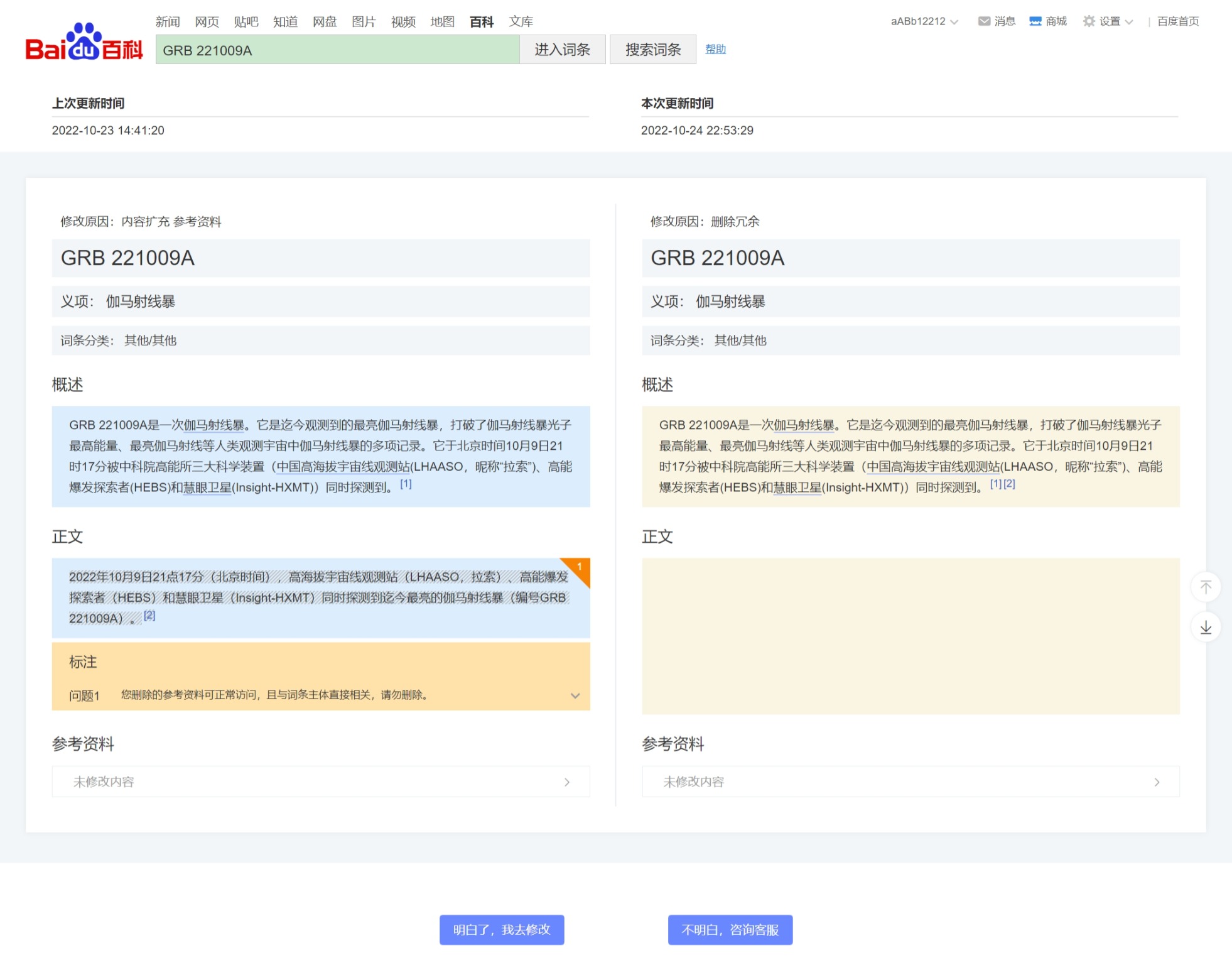Click left 慧眼卫星 link in 概述
1232x970 pixels.
point(207,488)
